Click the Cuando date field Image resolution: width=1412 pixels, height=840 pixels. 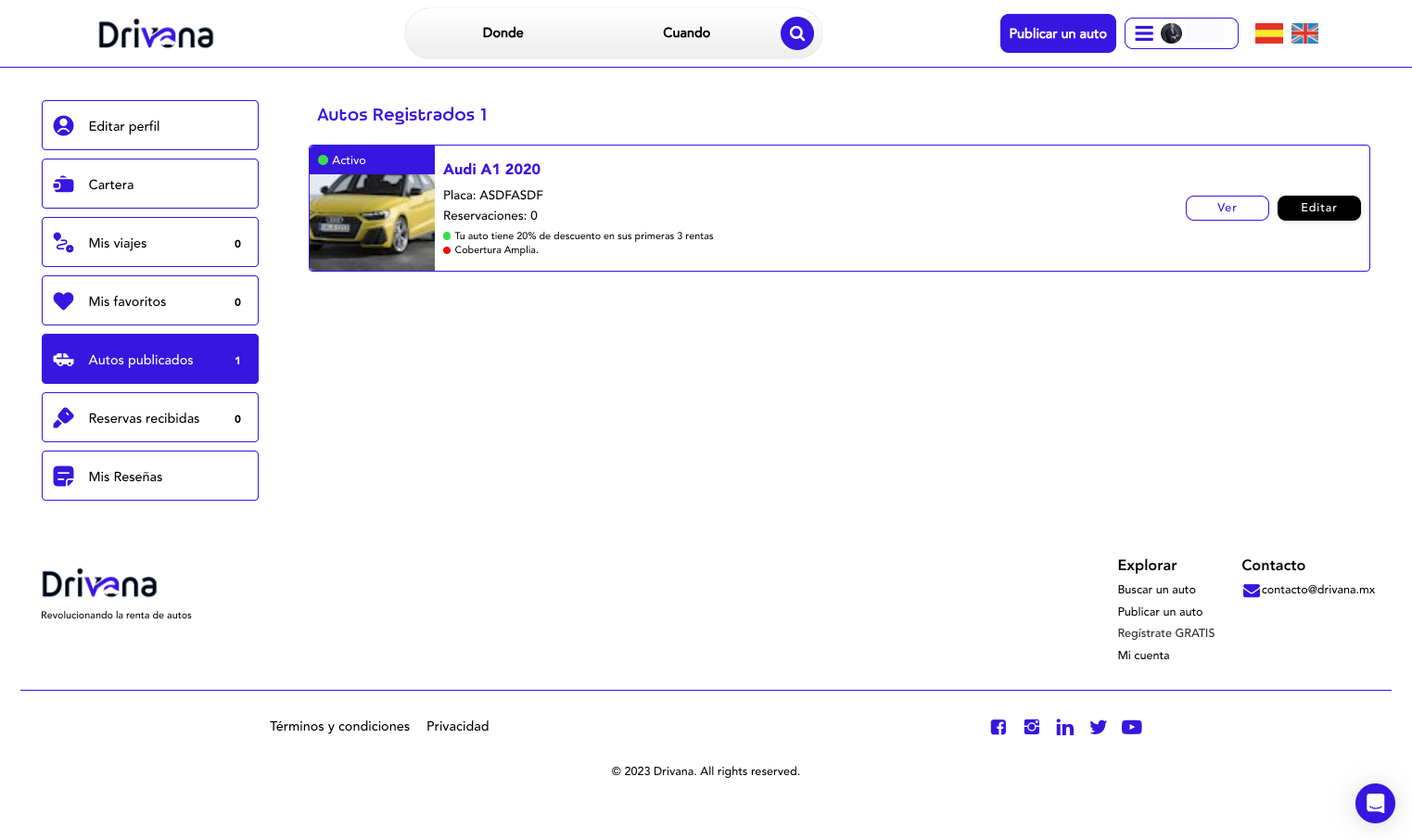coord(686,32)
